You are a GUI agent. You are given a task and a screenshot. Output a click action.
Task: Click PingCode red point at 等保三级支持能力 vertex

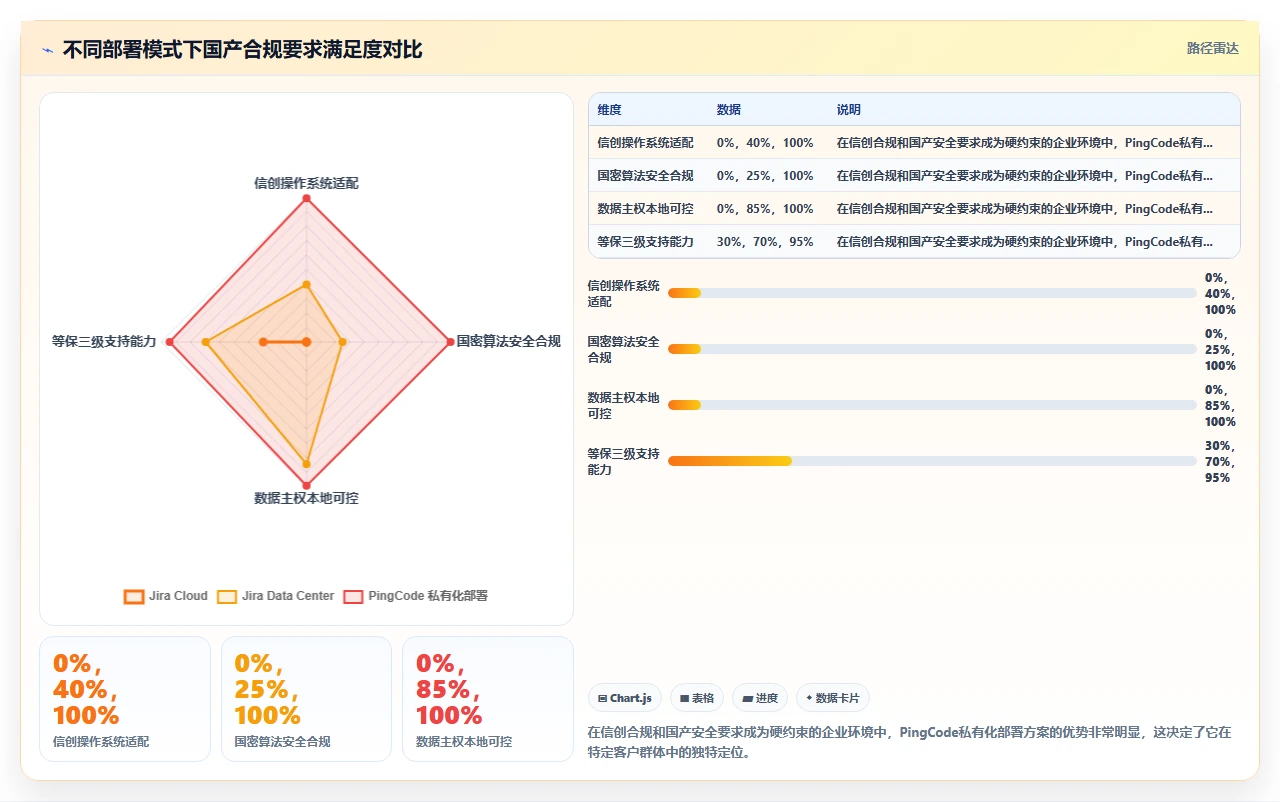tap(170, 342)
